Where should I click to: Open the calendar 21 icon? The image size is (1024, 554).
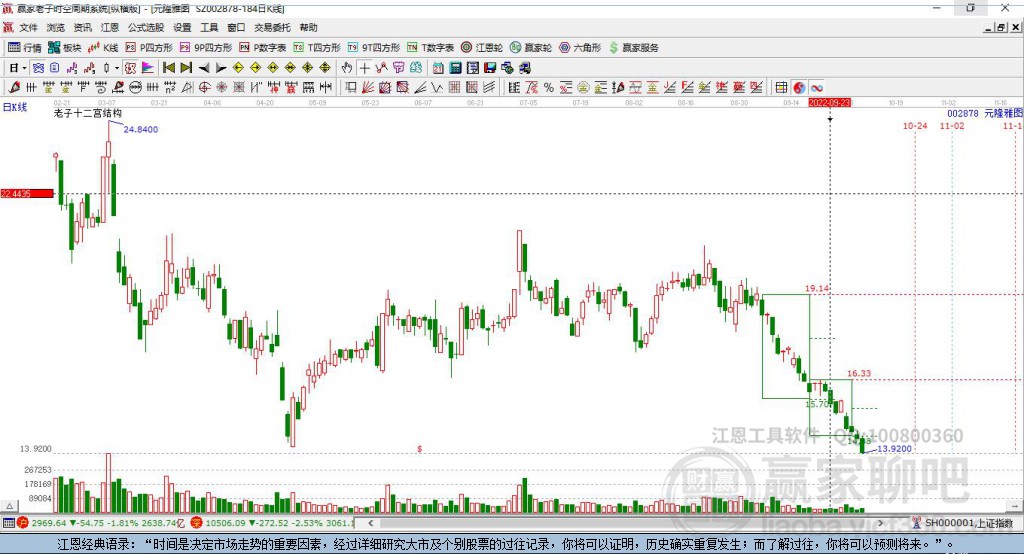(x=438, y=68)
